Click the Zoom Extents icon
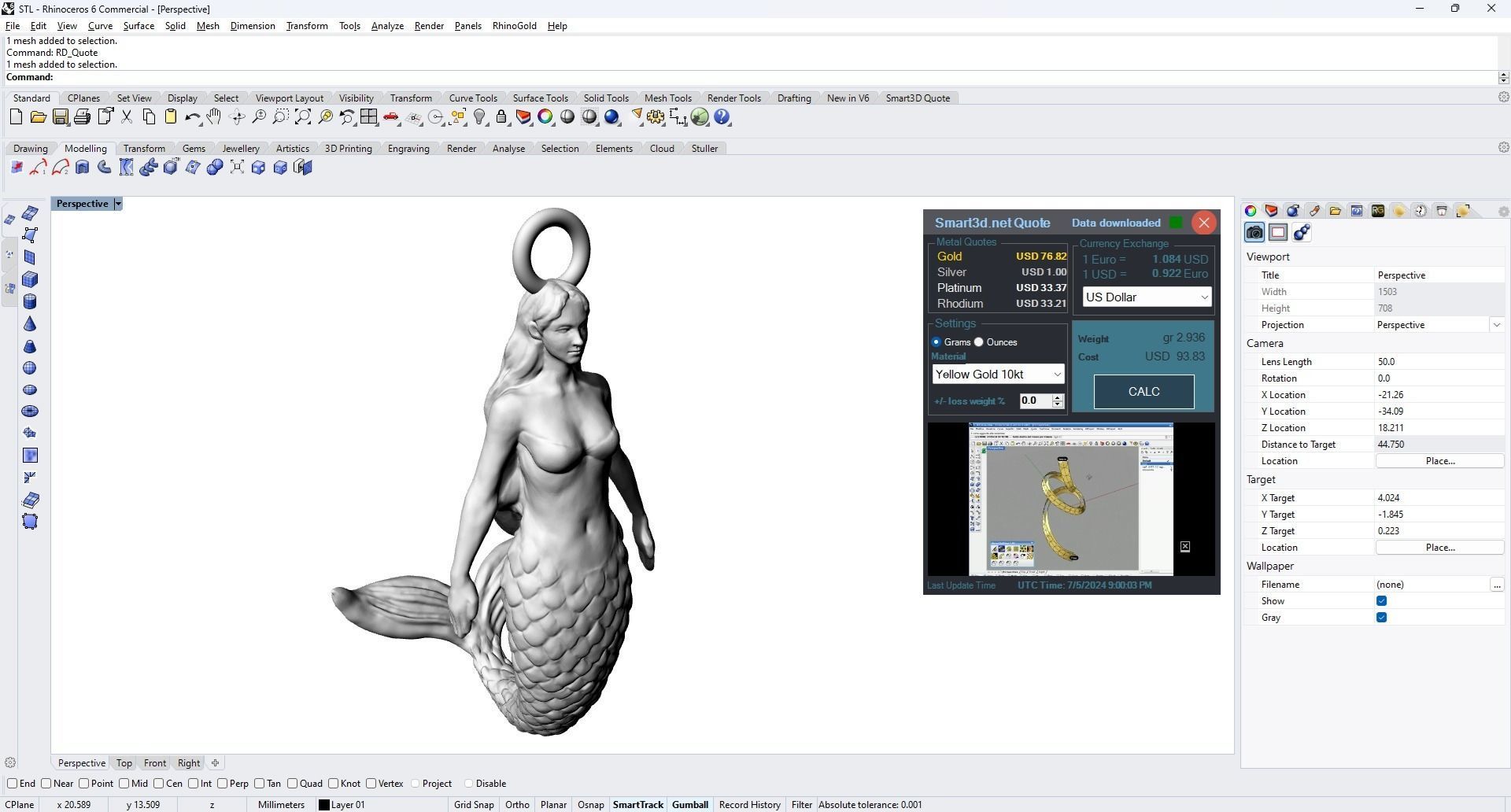1511x812 pixels. pos(303,117)
